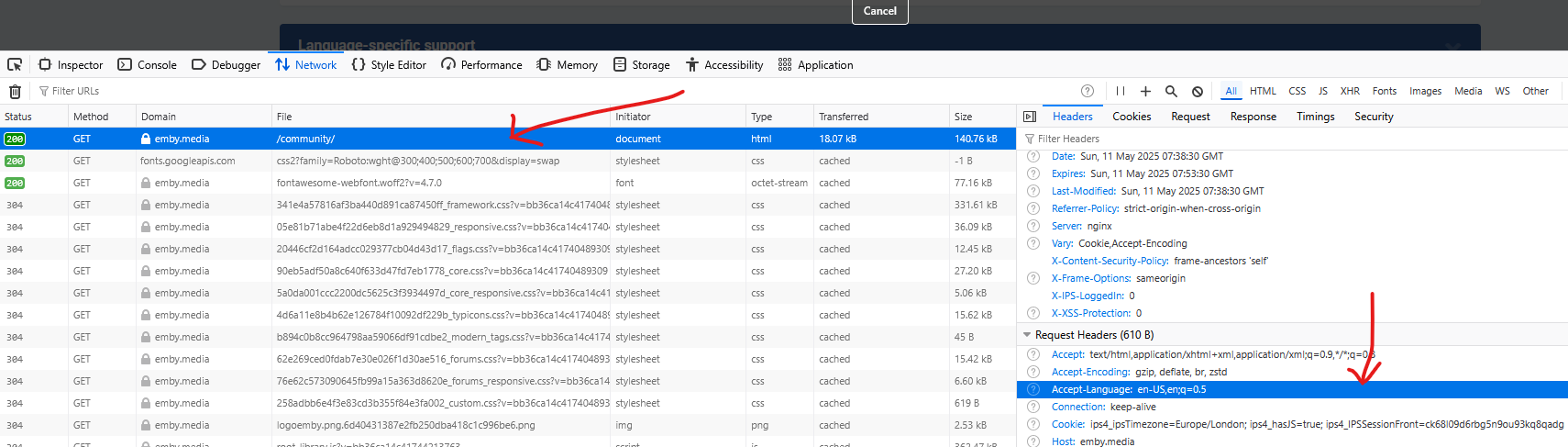The height and width of the screenshot is (447, 1568).
Task: Toggle the XHR request filter
Action: point(1350,92)
